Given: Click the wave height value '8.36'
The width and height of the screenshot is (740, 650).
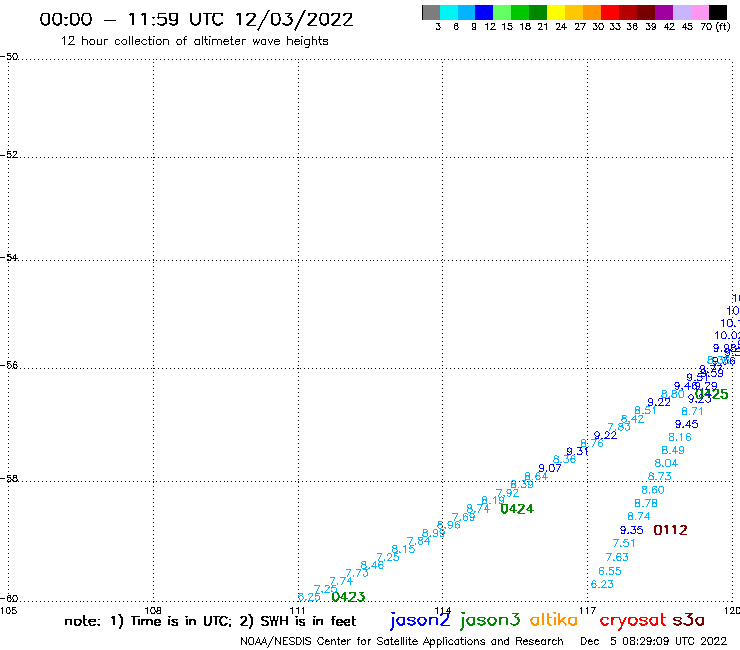Looking at the screenshot, I should tap(564, 459).
